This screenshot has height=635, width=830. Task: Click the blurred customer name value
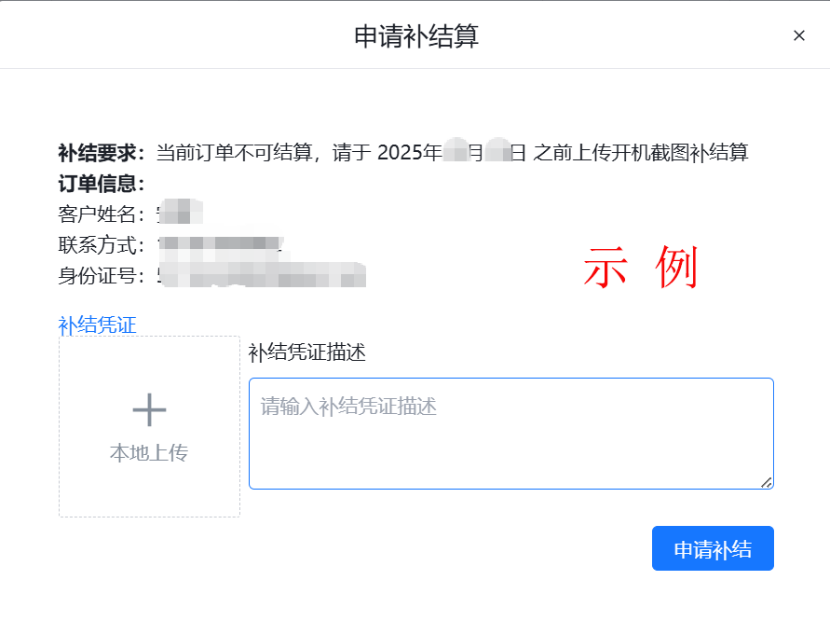(182, 213)
